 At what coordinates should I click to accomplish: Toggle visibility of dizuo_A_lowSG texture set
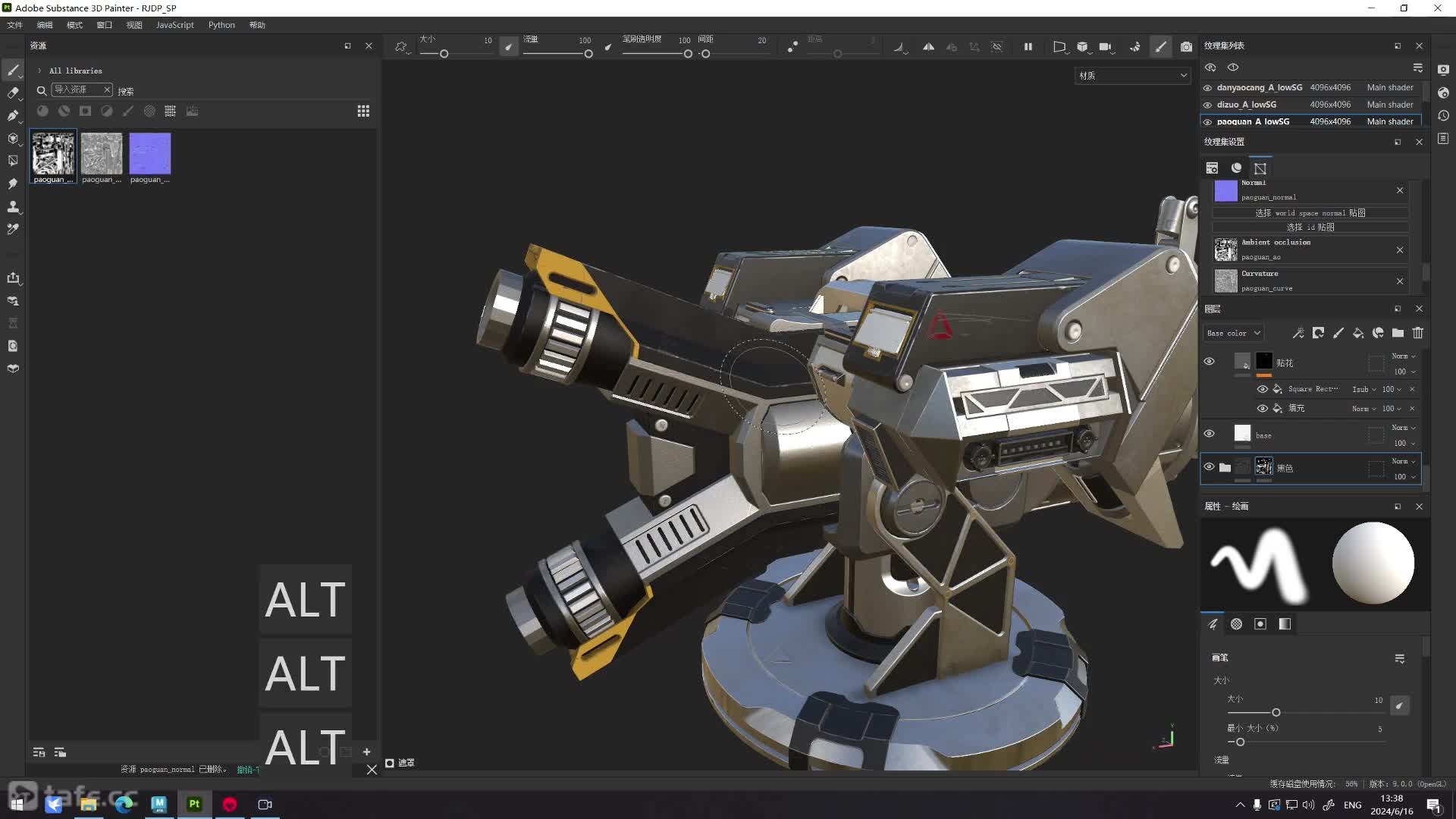pyautogui.click(x=1207, y=105)
